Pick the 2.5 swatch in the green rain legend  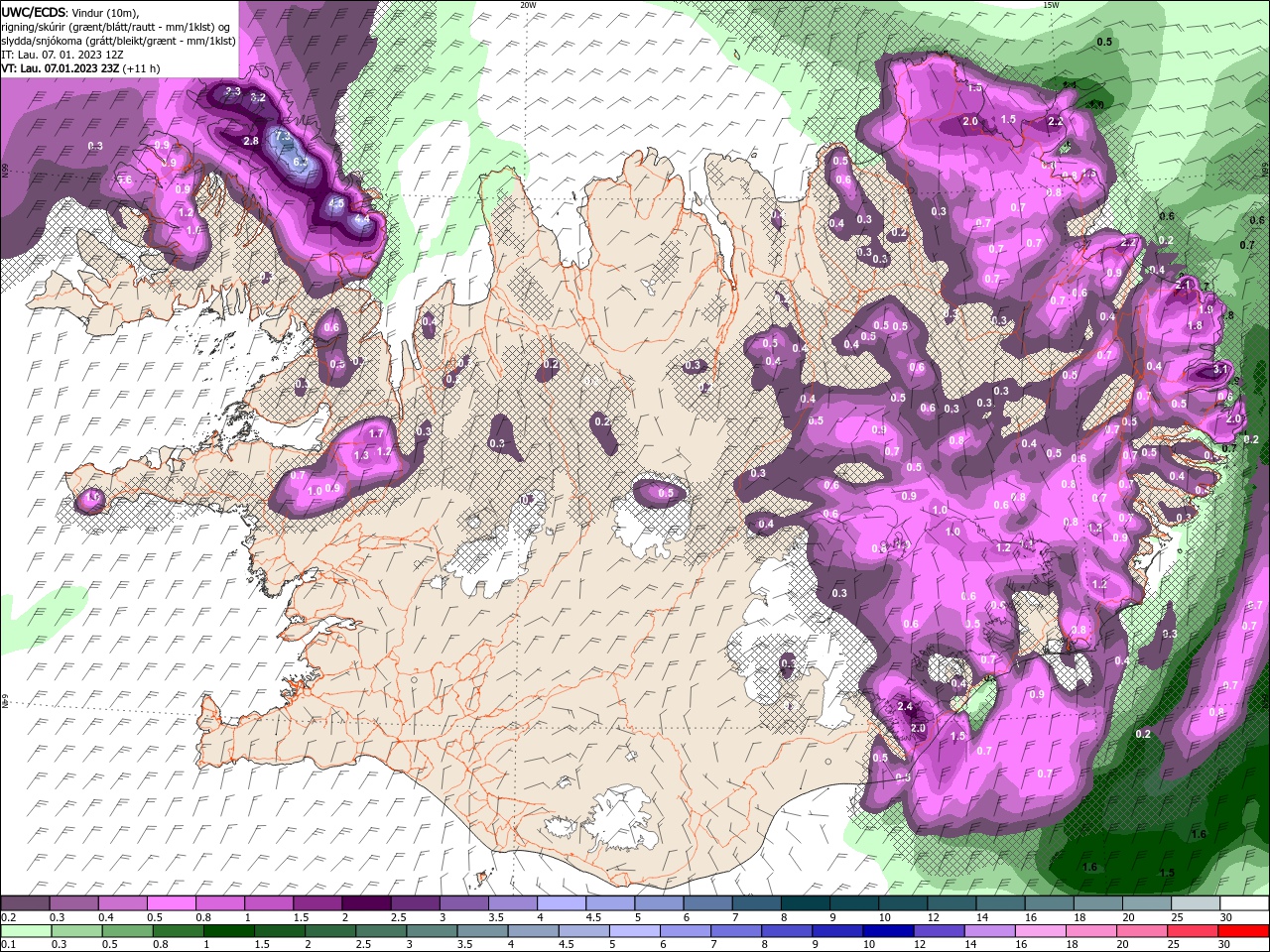coord(381,931)
